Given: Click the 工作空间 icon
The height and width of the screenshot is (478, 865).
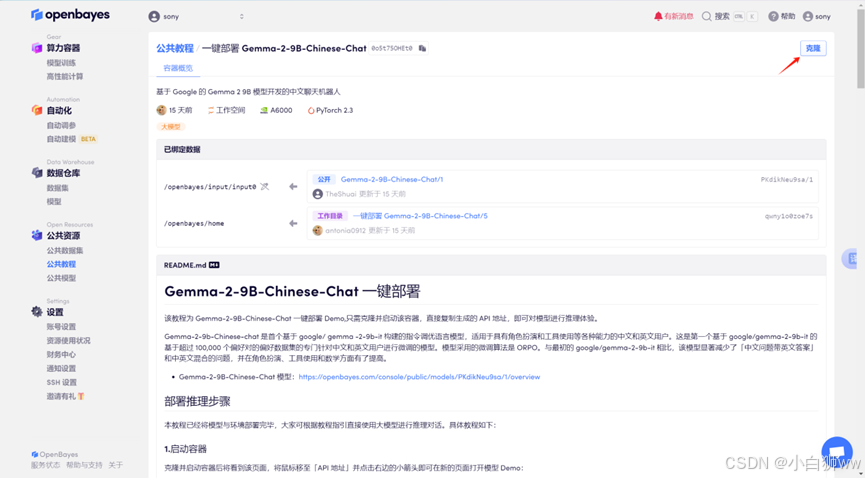Looking at the screenshot, I should click(211, 110).
